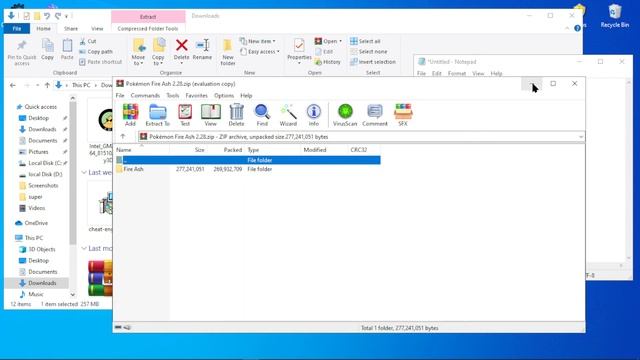Viewport: 640px width, 360px height.
Task: Open the Move to dropdown in Explorer
Action: (138, 52)
